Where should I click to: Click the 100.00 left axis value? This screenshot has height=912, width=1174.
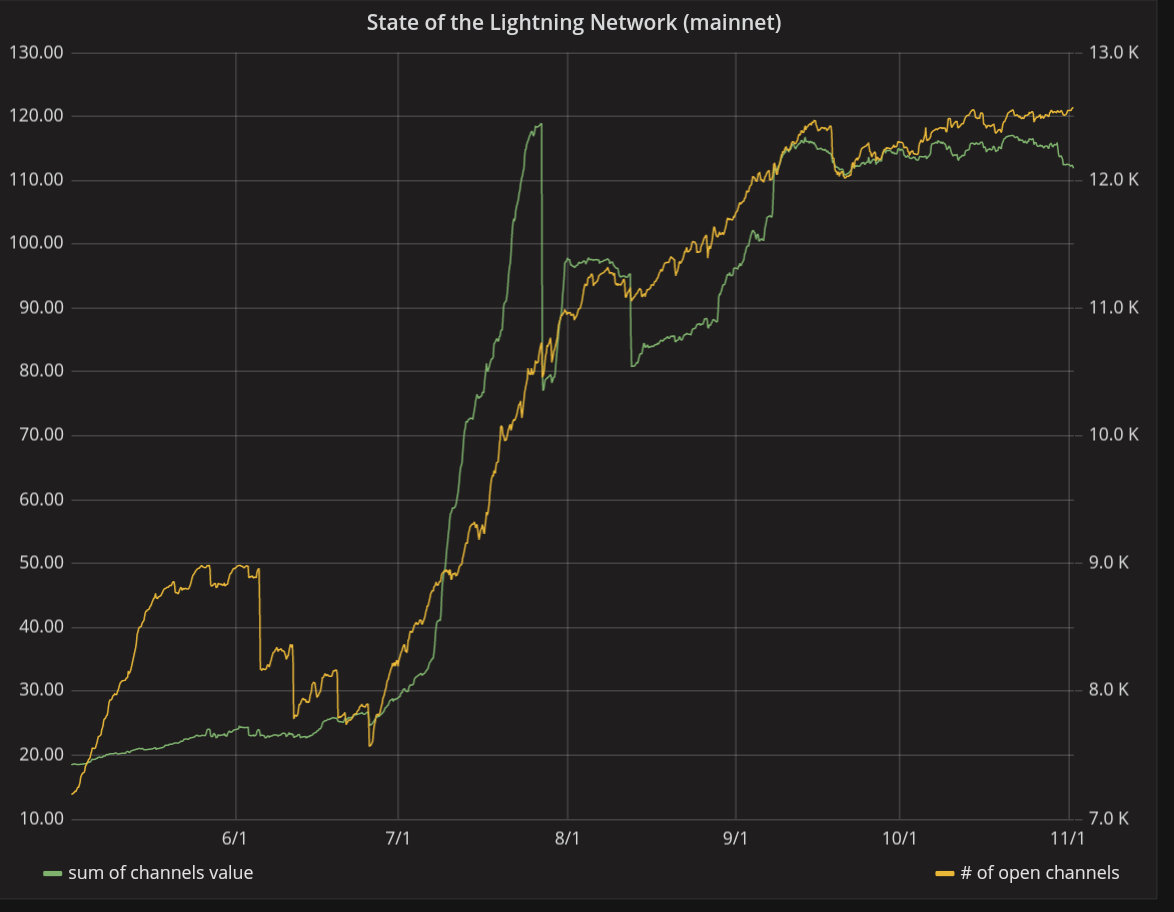point(36,243)
